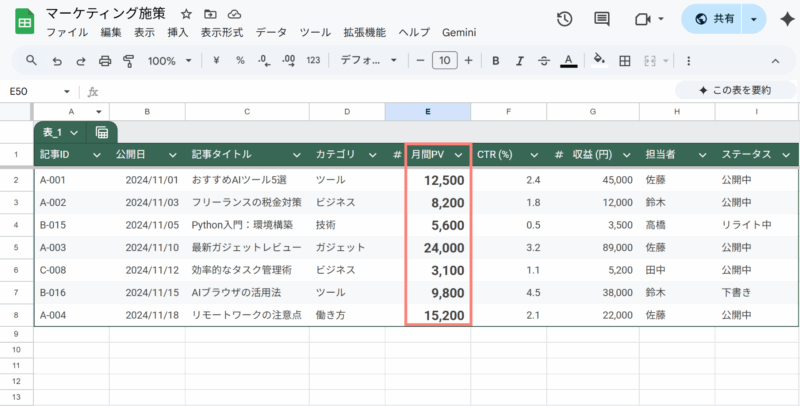Toggle italic text formatting
The width and height of the screenshot is (800, 406).
(518, 61)
